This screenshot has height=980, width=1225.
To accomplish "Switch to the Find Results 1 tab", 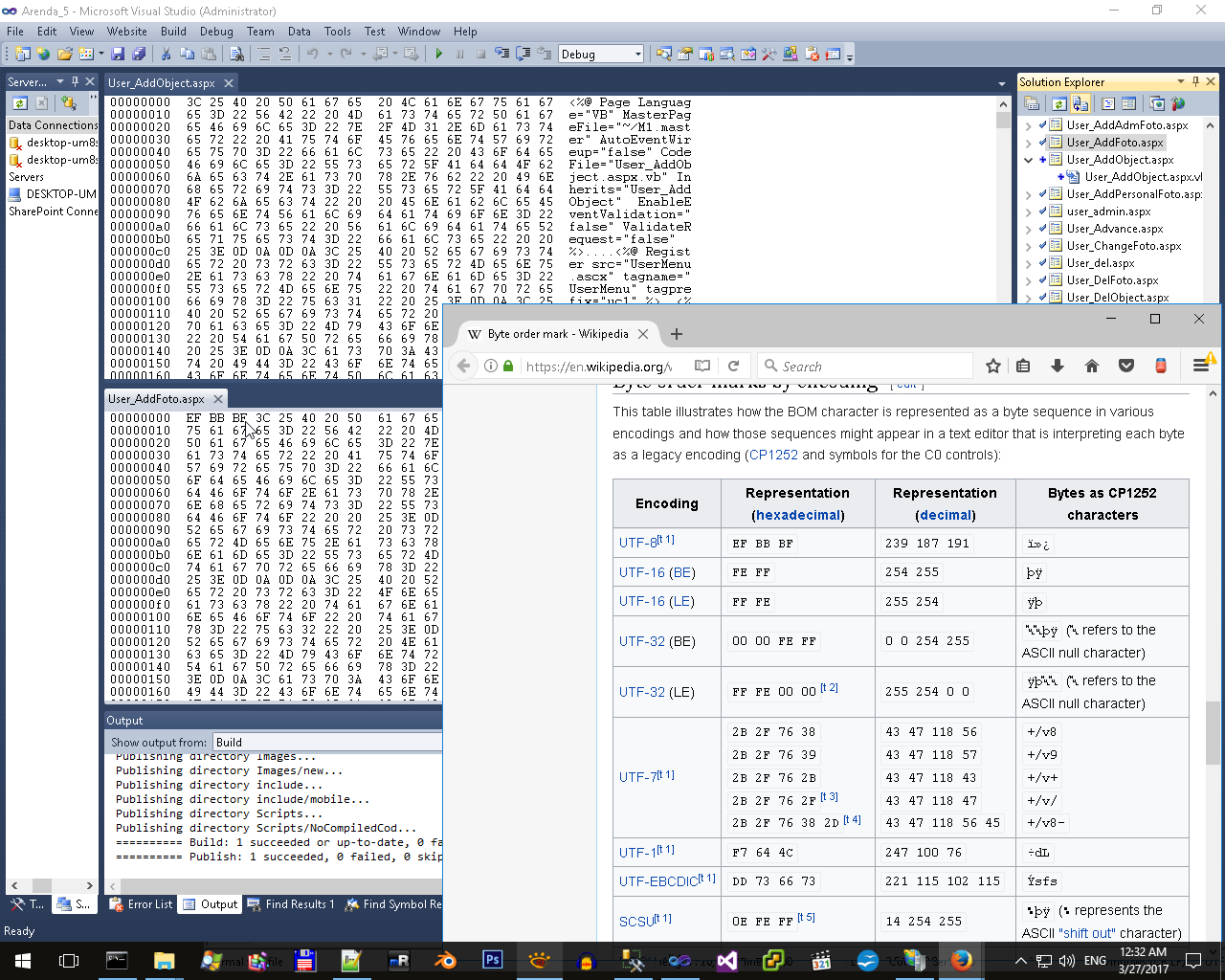I will (x=291, y=903).
